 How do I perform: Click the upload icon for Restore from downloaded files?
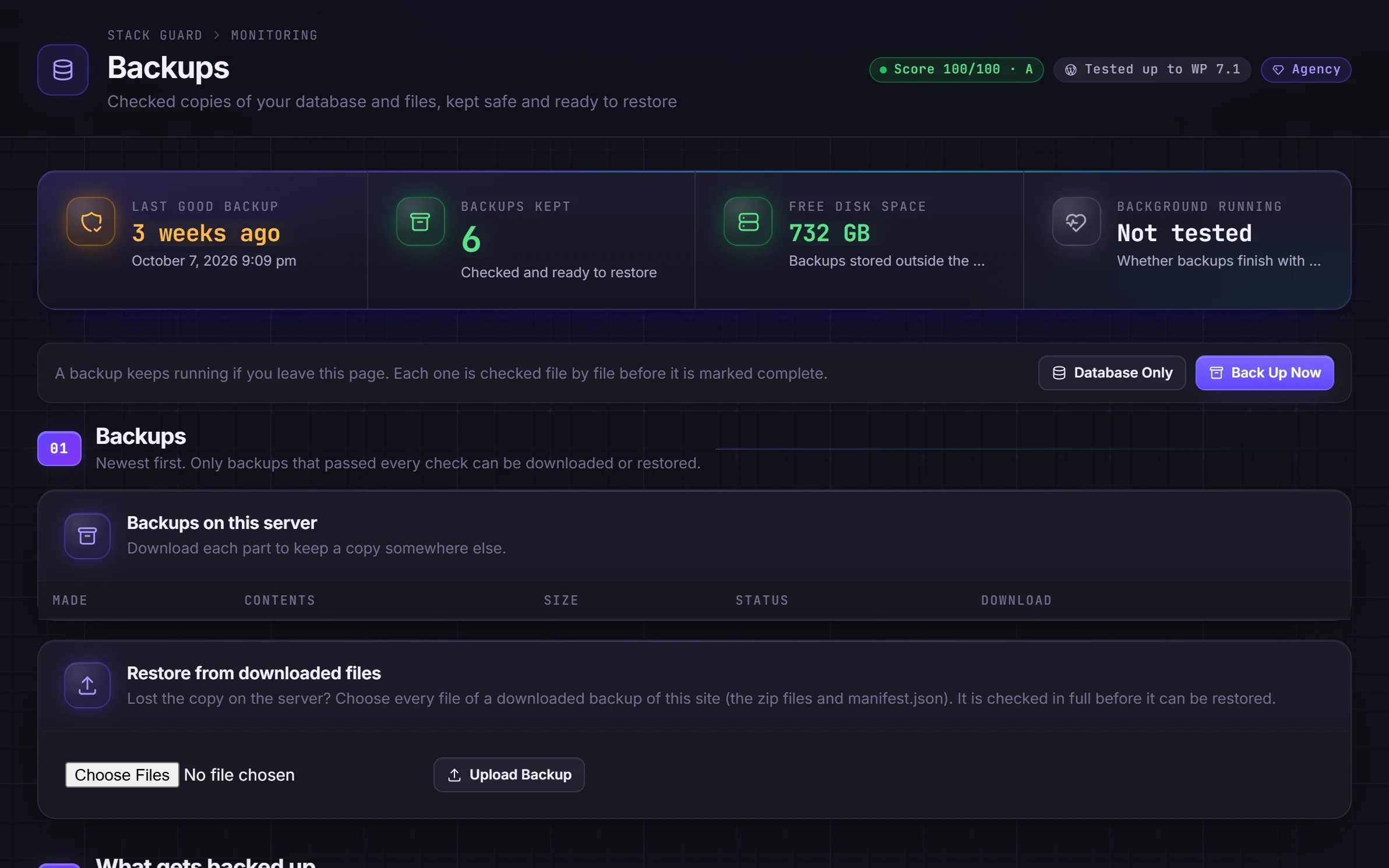pyautogui.click(x=87, y=685)
